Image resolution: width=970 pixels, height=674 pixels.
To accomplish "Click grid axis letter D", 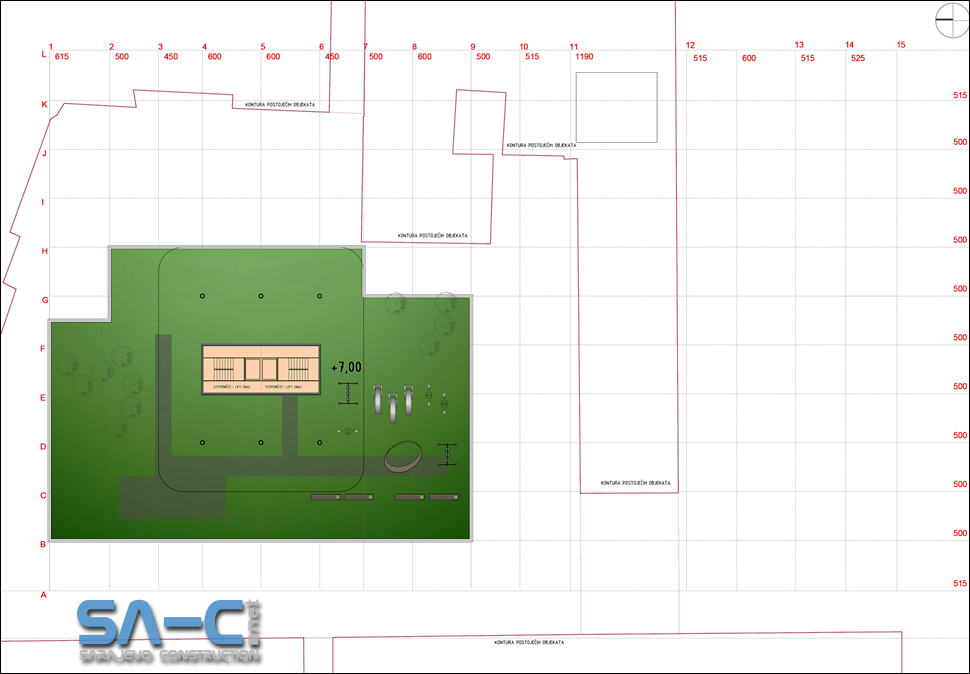I will point(43,446).
